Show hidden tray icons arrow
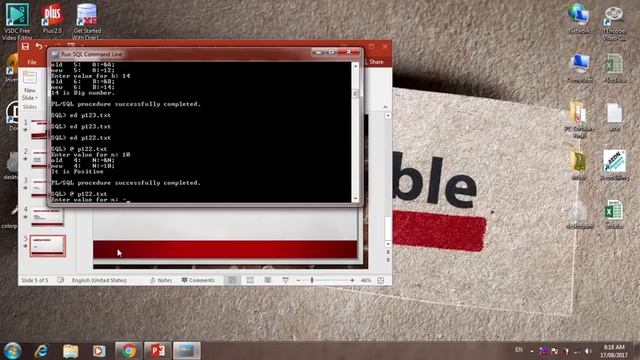The height and width of the screenshot is (360, 640). coord(532,351)
